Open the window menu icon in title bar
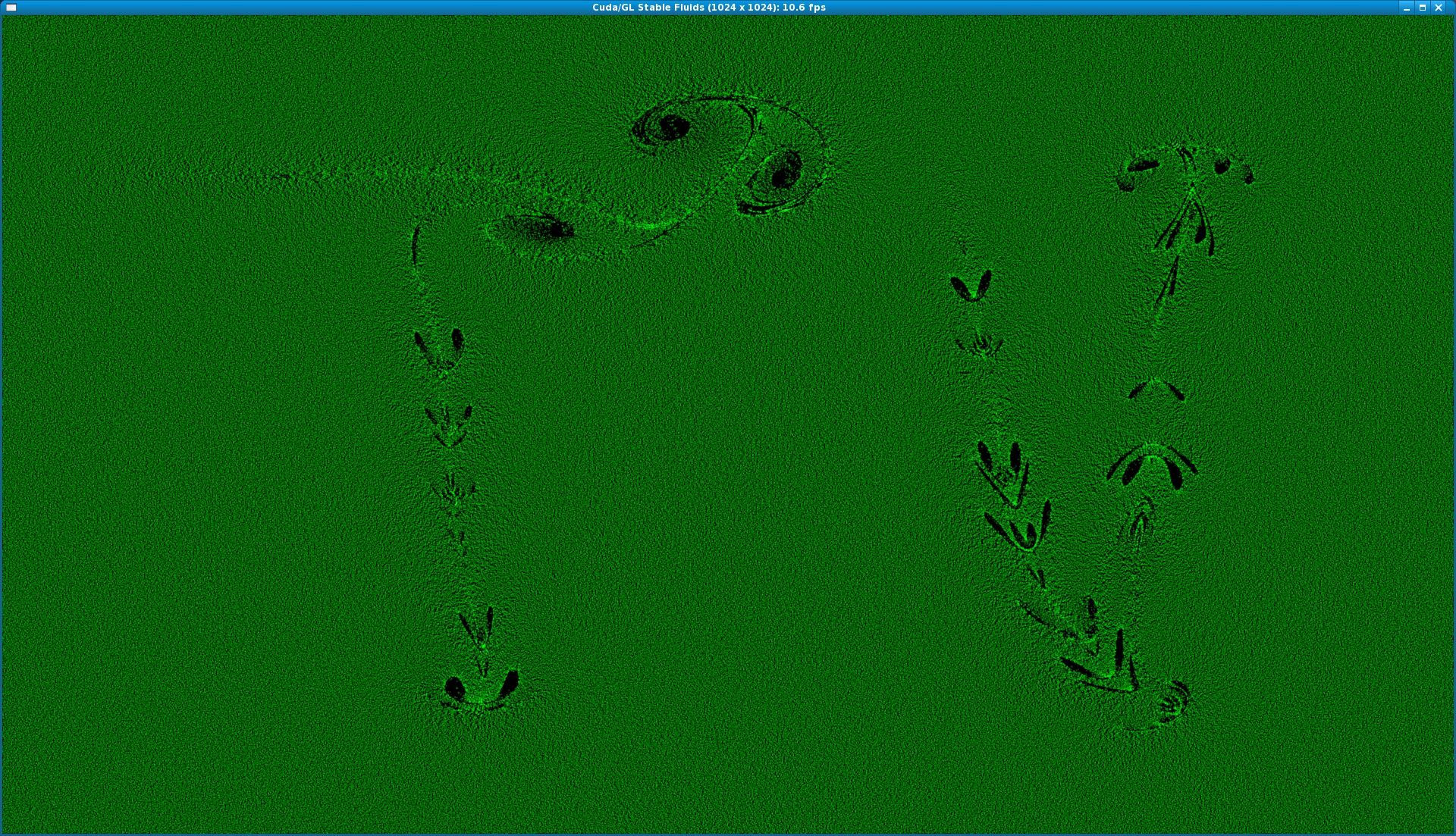This screenshot has width=1456, height=836. click(11, 8)
